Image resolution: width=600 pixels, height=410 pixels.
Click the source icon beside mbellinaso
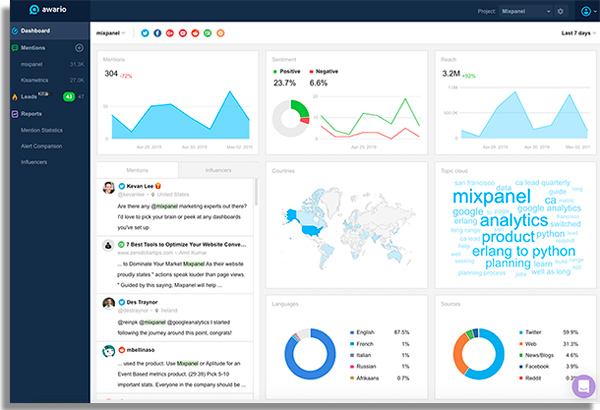click(122, 350)
